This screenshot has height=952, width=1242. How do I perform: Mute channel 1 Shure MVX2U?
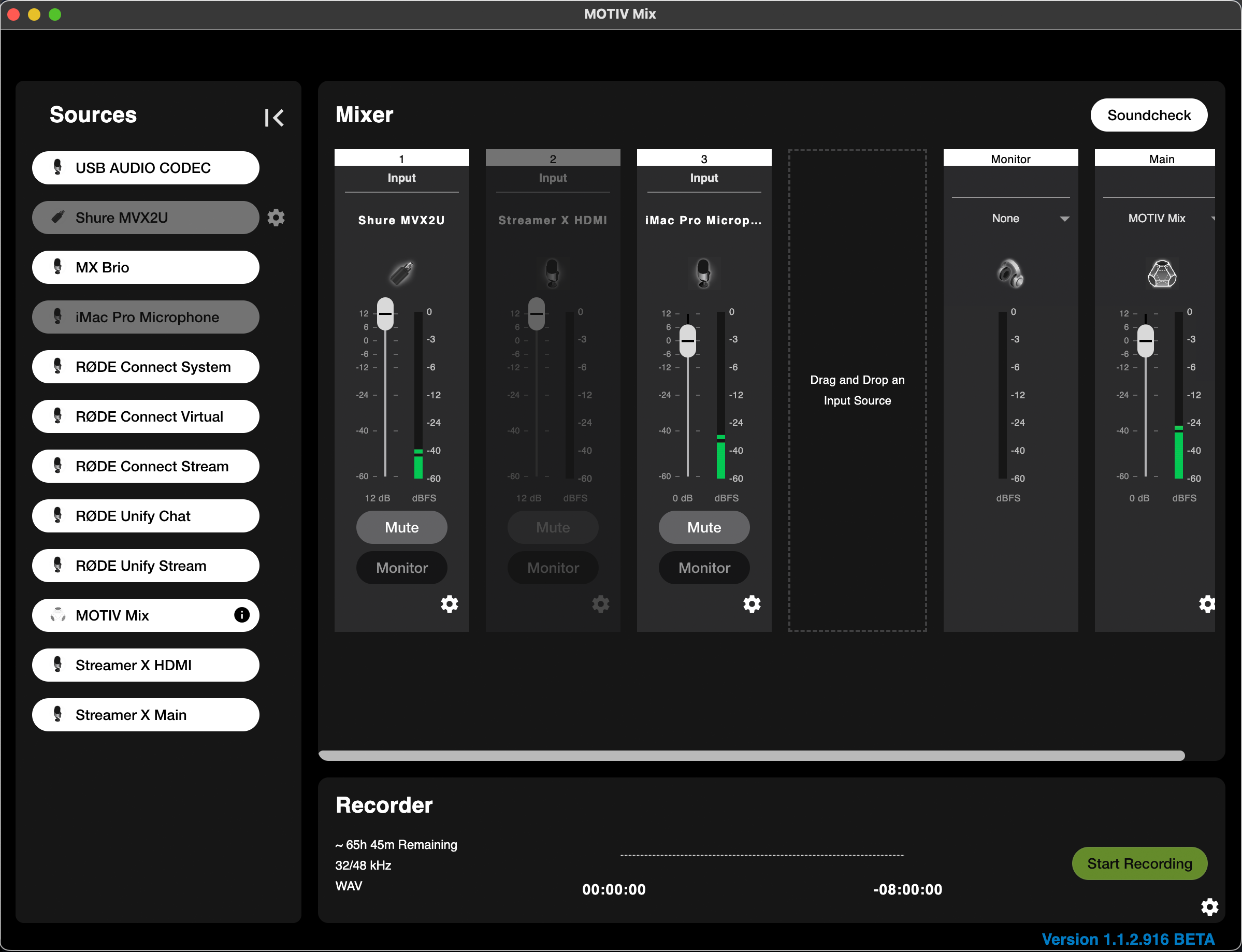[402, 527]
